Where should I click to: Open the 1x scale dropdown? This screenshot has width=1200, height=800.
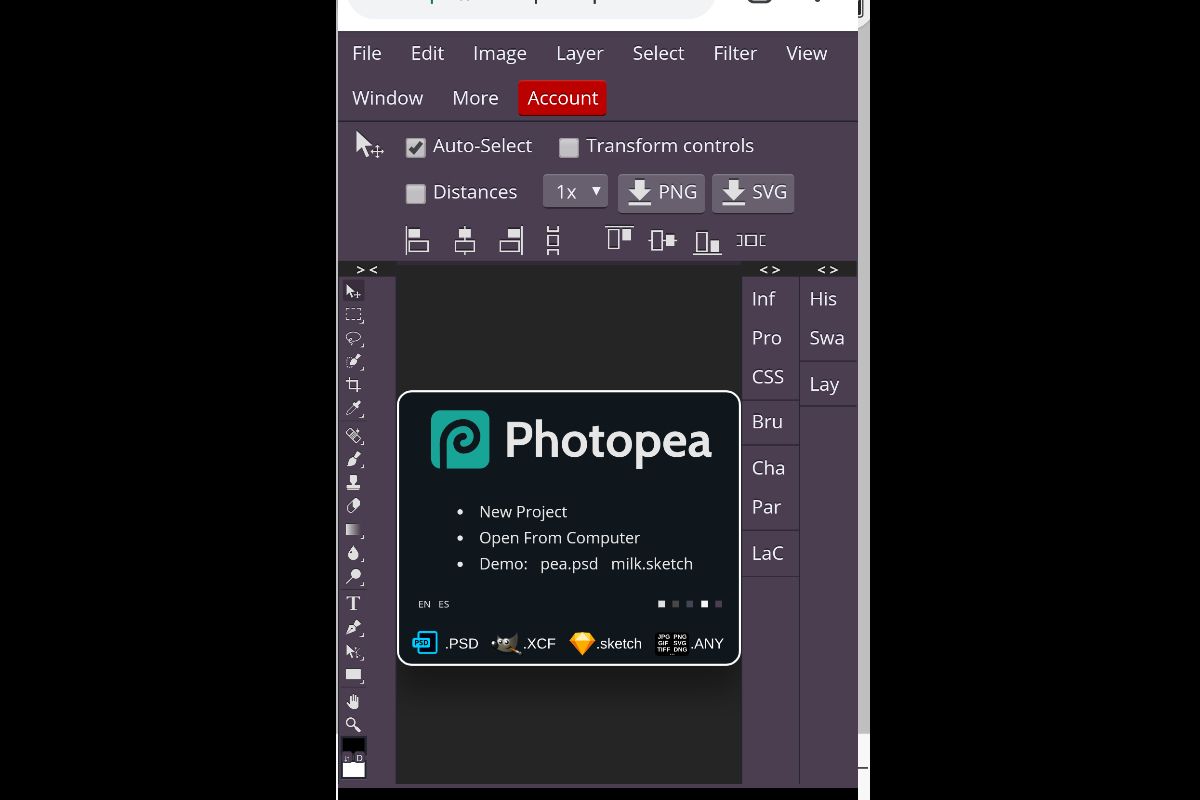click(575, 191)
